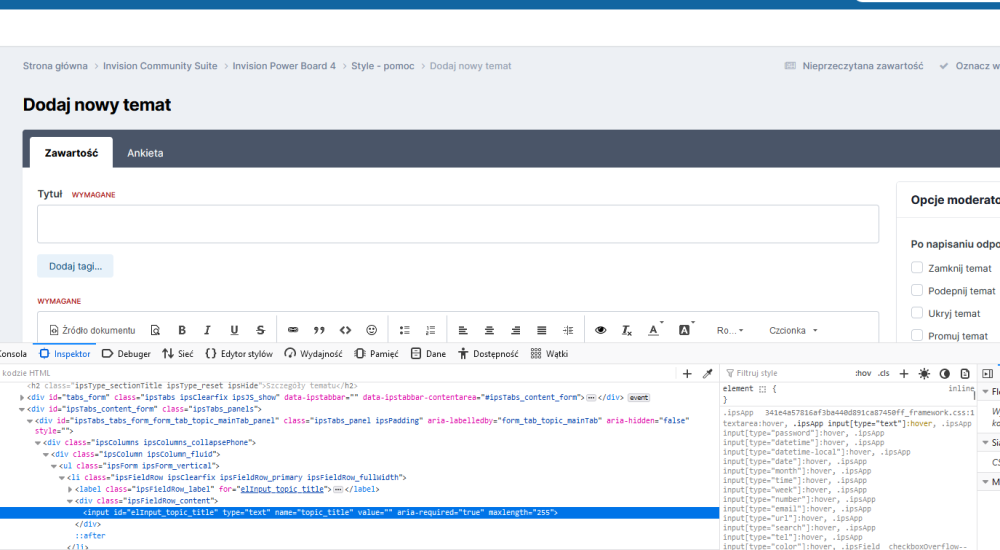Pick a page color with eyedropper tool
The height and width of the screenshot is (550, 1000).
point(708,373)
